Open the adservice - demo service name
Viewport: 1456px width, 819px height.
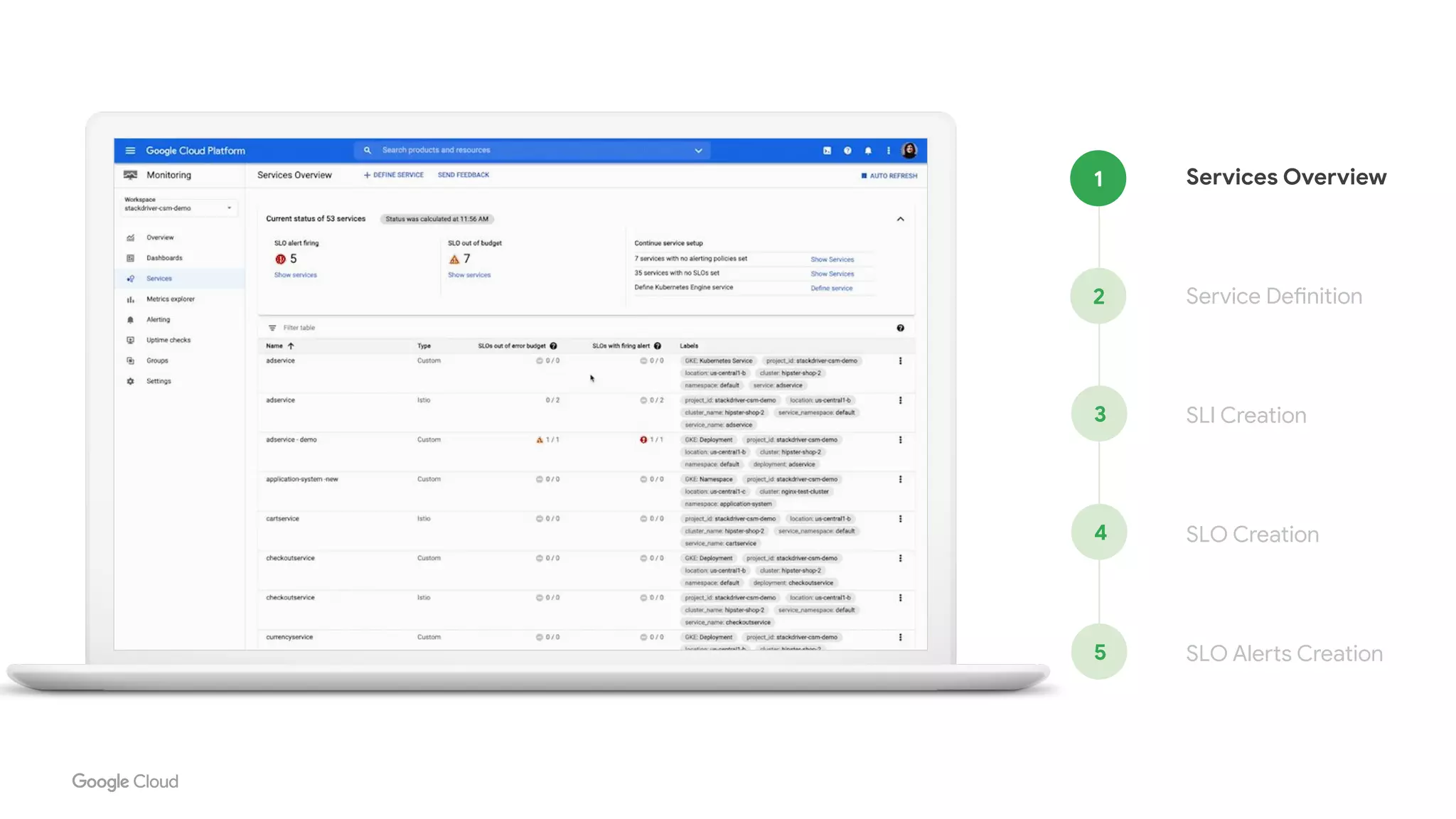click(x=291, y=440)
